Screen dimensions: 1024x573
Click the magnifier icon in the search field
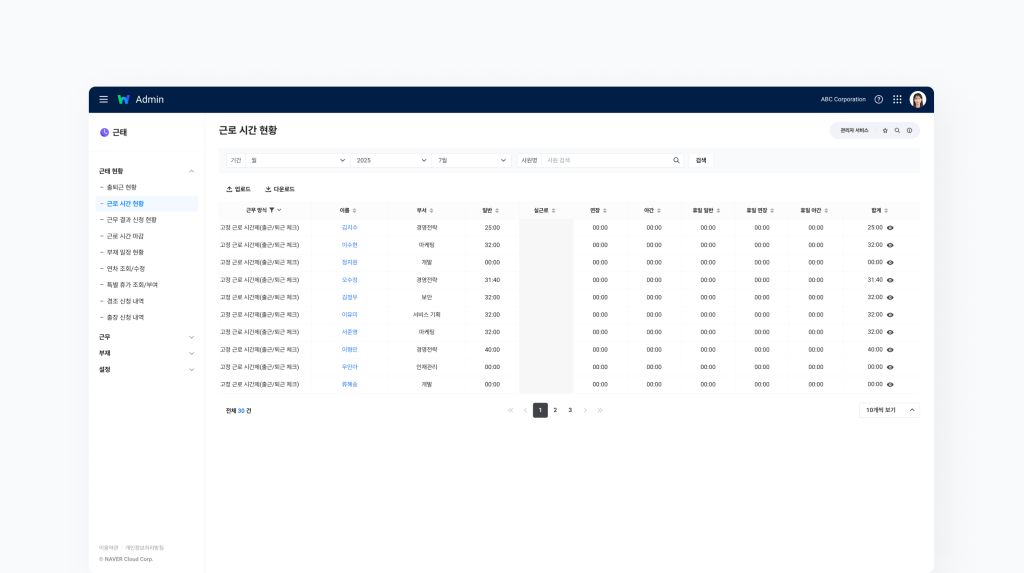pyautogui.click(x=676, y=160)
